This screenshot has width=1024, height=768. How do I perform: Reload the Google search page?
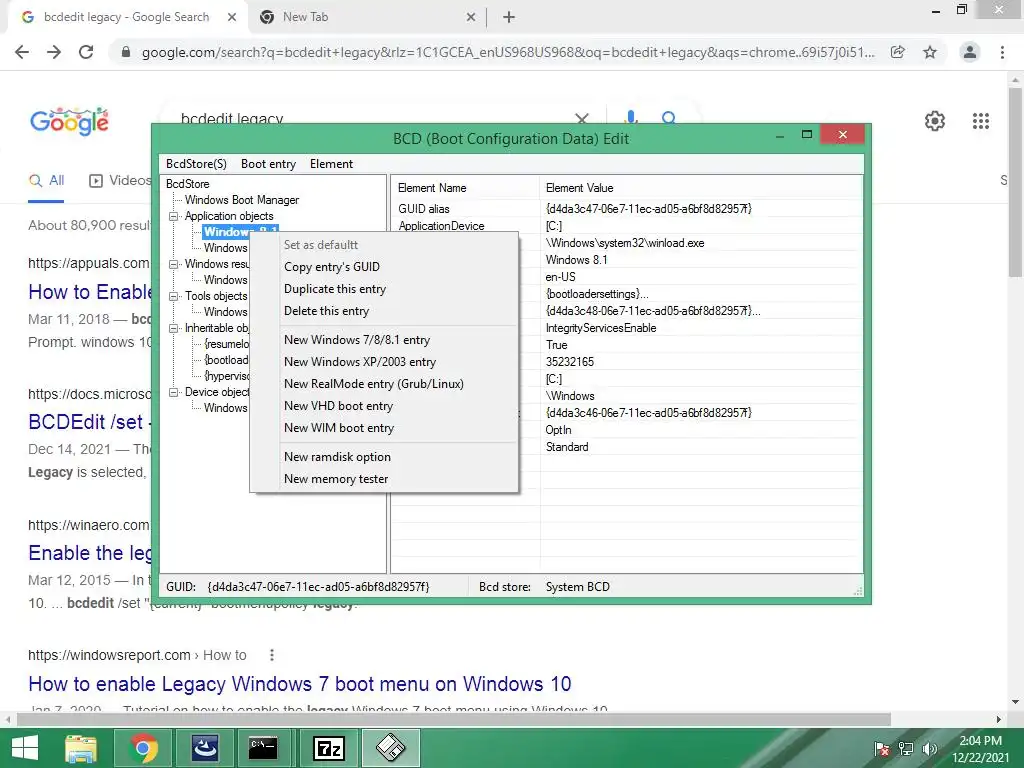click(86, 52)
